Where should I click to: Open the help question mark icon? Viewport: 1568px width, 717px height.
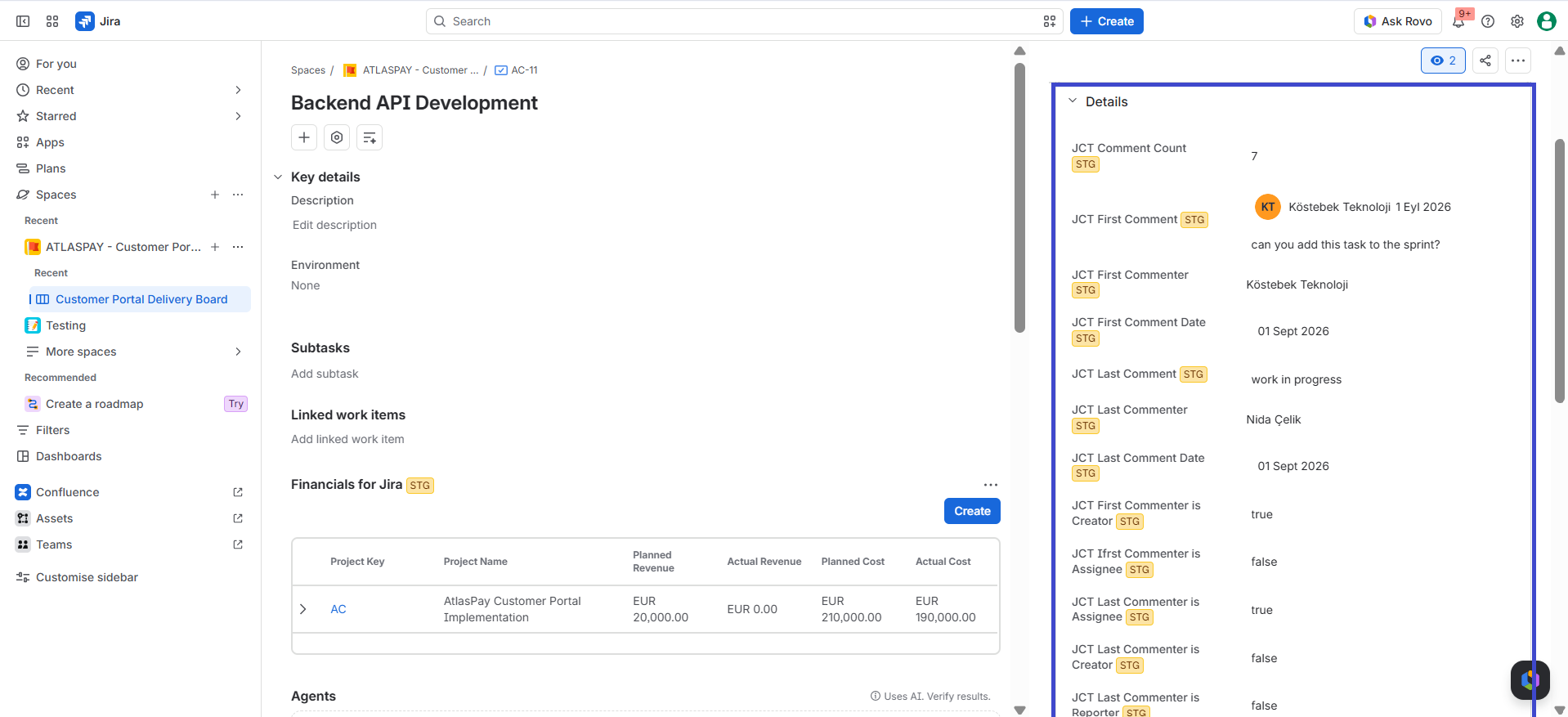1488,21
